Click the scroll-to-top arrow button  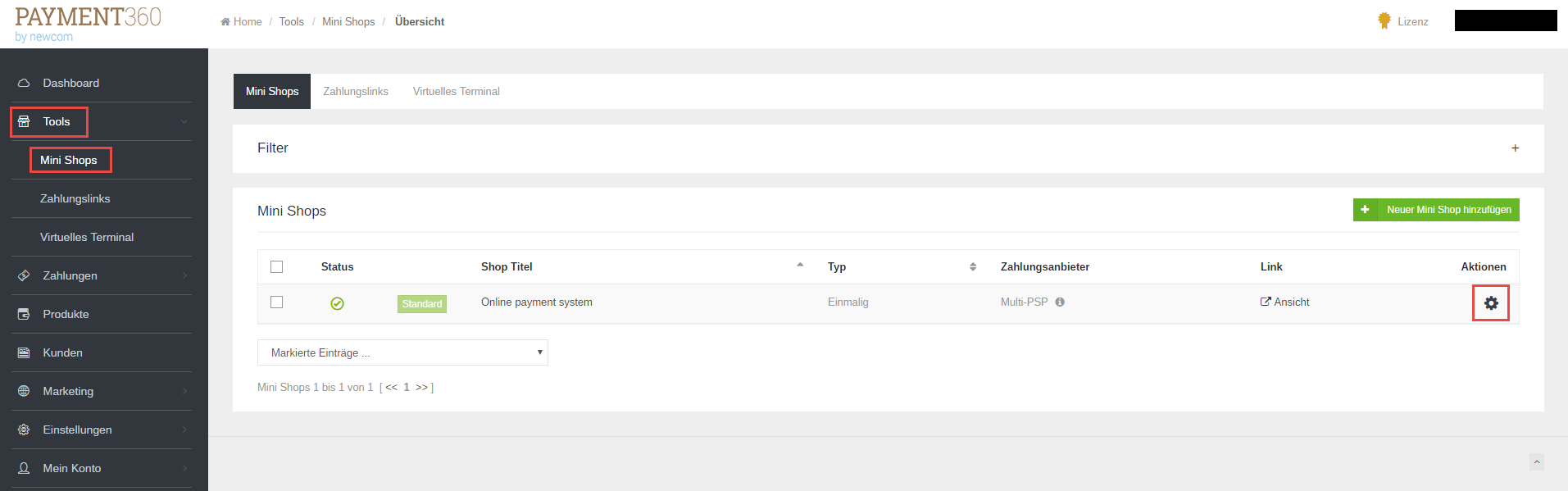(x=1537, y=462)
